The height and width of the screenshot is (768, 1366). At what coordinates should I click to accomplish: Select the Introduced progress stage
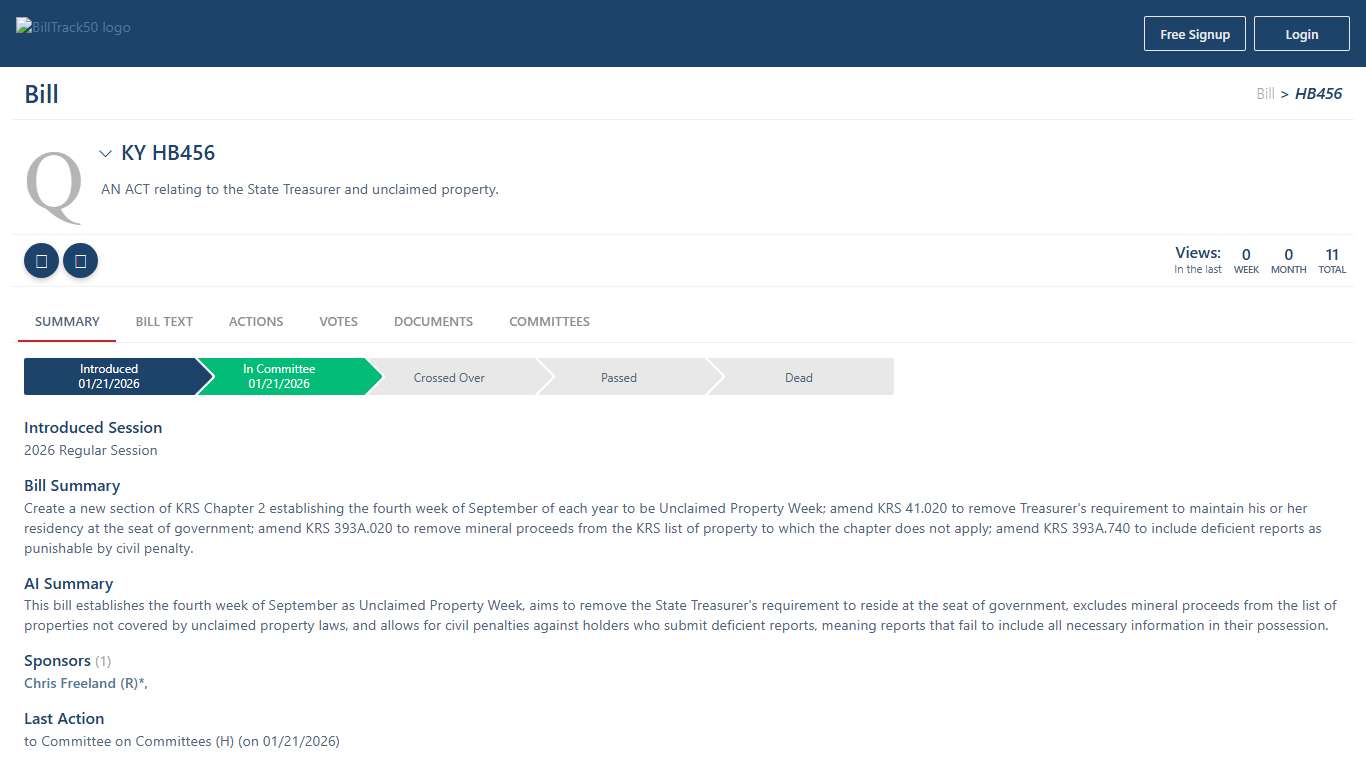[109, 377]
